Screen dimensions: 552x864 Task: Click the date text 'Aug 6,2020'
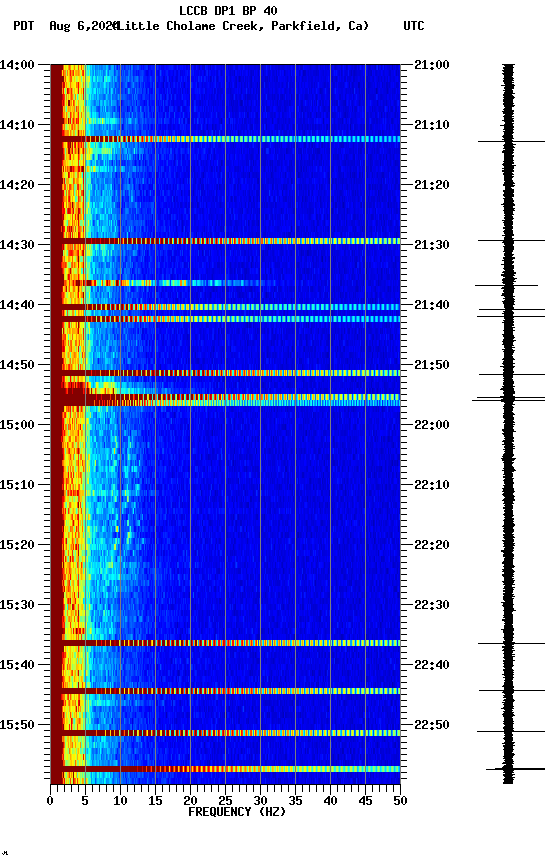[x=83, y=26]
